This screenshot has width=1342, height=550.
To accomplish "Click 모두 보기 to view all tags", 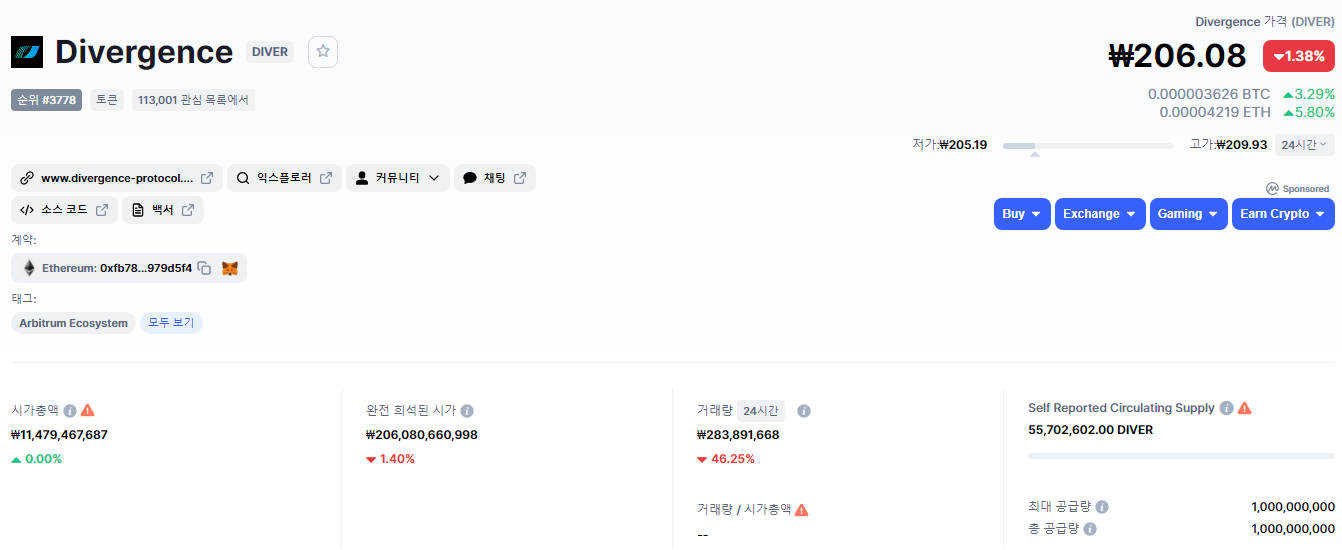I will tap(171, 323).
